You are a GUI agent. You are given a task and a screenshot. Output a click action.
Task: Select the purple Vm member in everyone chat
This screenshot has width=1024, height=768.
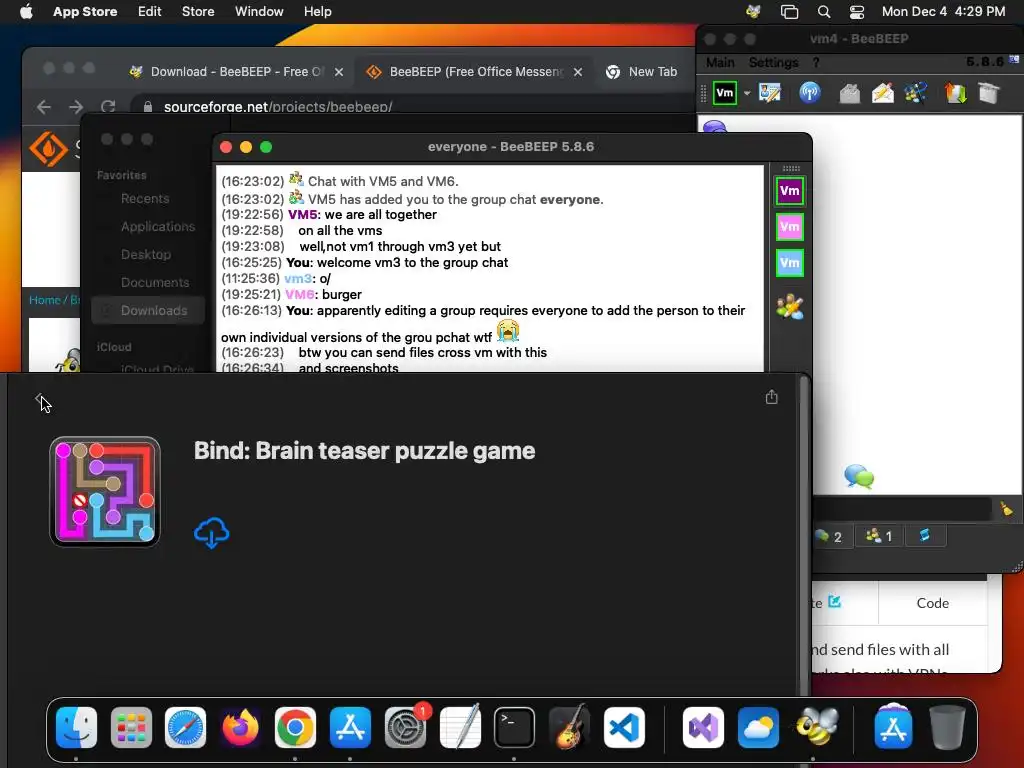790,191
